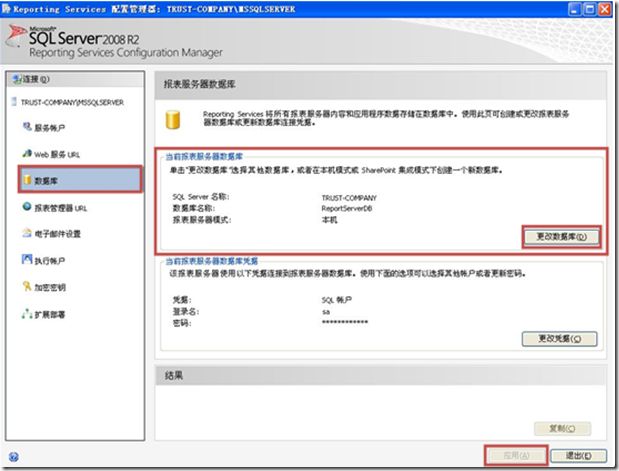Click the Encryption Keys key icon
Image resolution: width=619 pixels, height=471 pixels.
click(x=27, y=286)
